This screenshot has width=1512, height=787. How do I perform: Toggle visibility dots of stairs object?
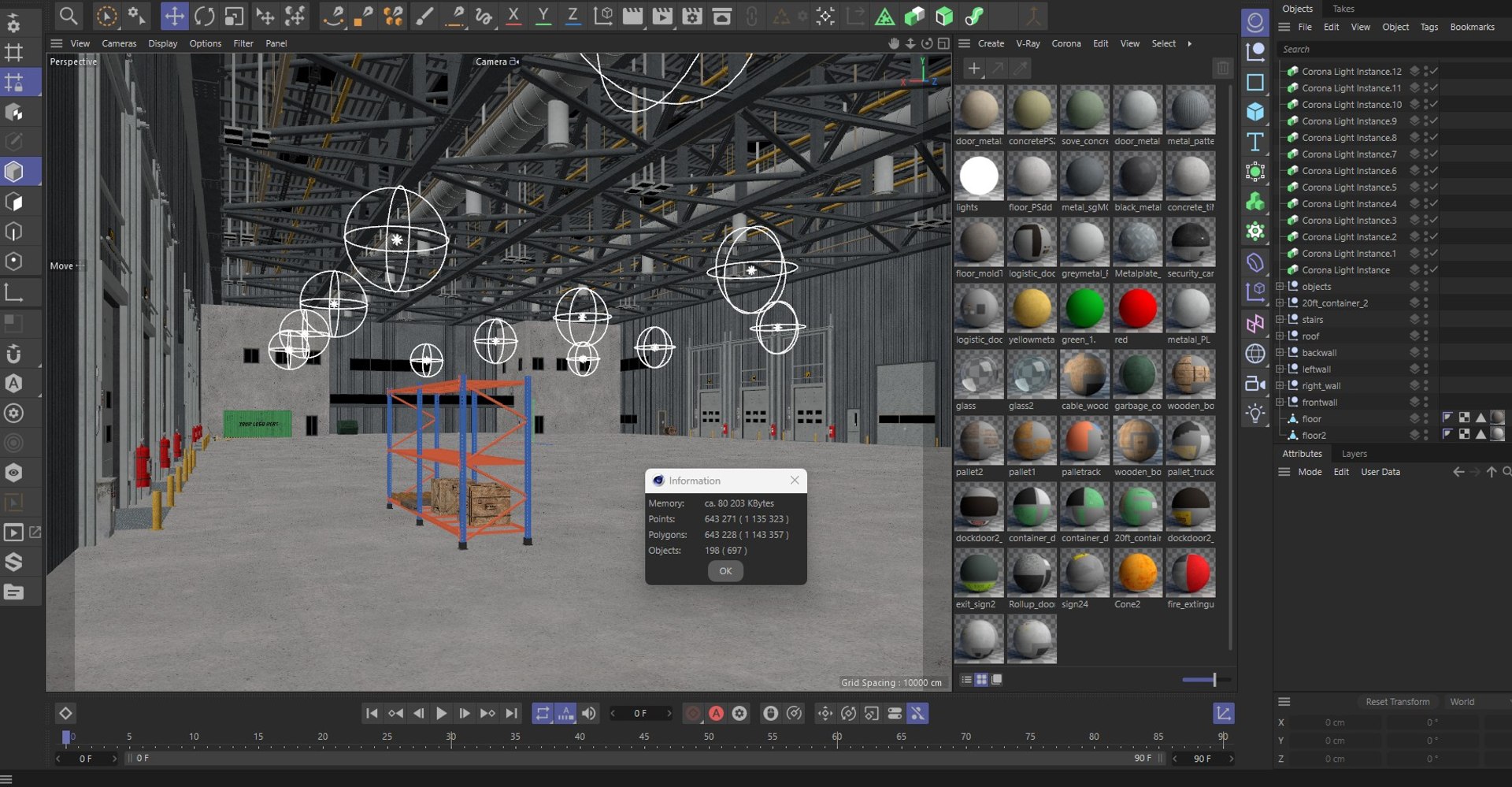pos(1426,320)
